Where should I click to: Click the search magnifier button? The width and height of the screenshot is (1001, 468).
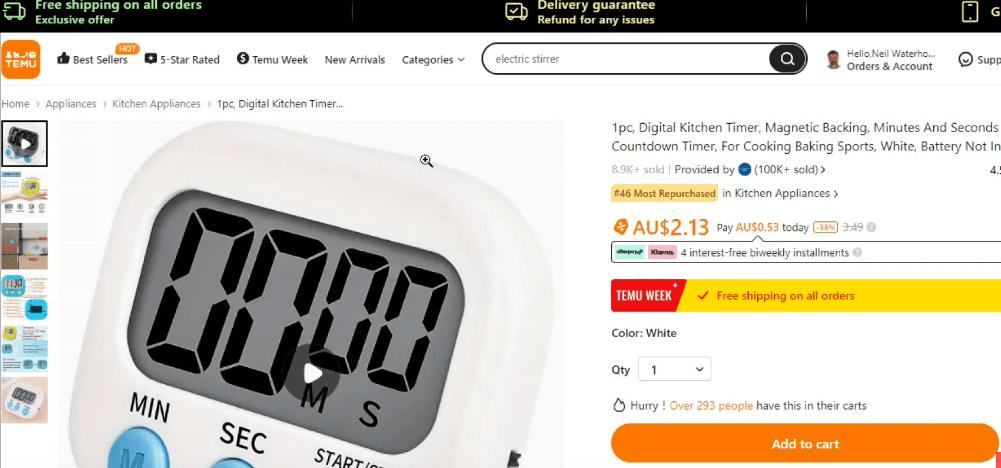pos(787,59)
